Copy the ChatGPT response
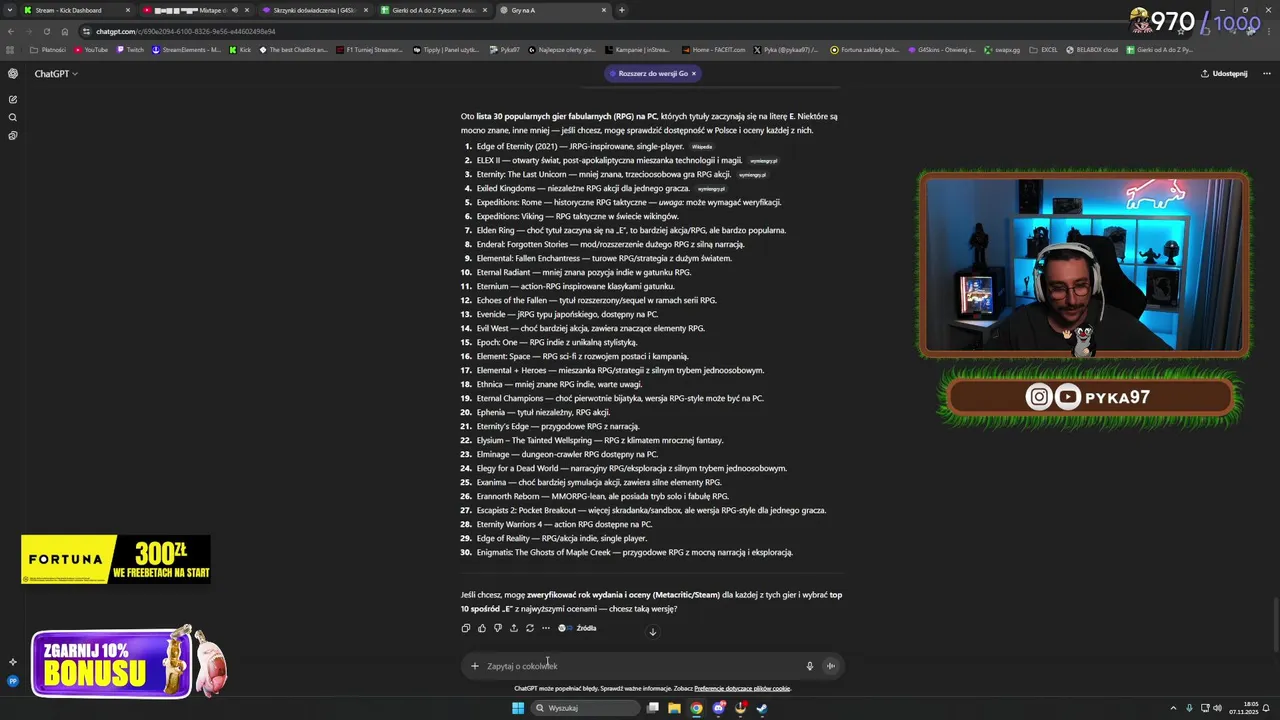The width and height of the screenshot is (1280, 720). coord(466,628)
